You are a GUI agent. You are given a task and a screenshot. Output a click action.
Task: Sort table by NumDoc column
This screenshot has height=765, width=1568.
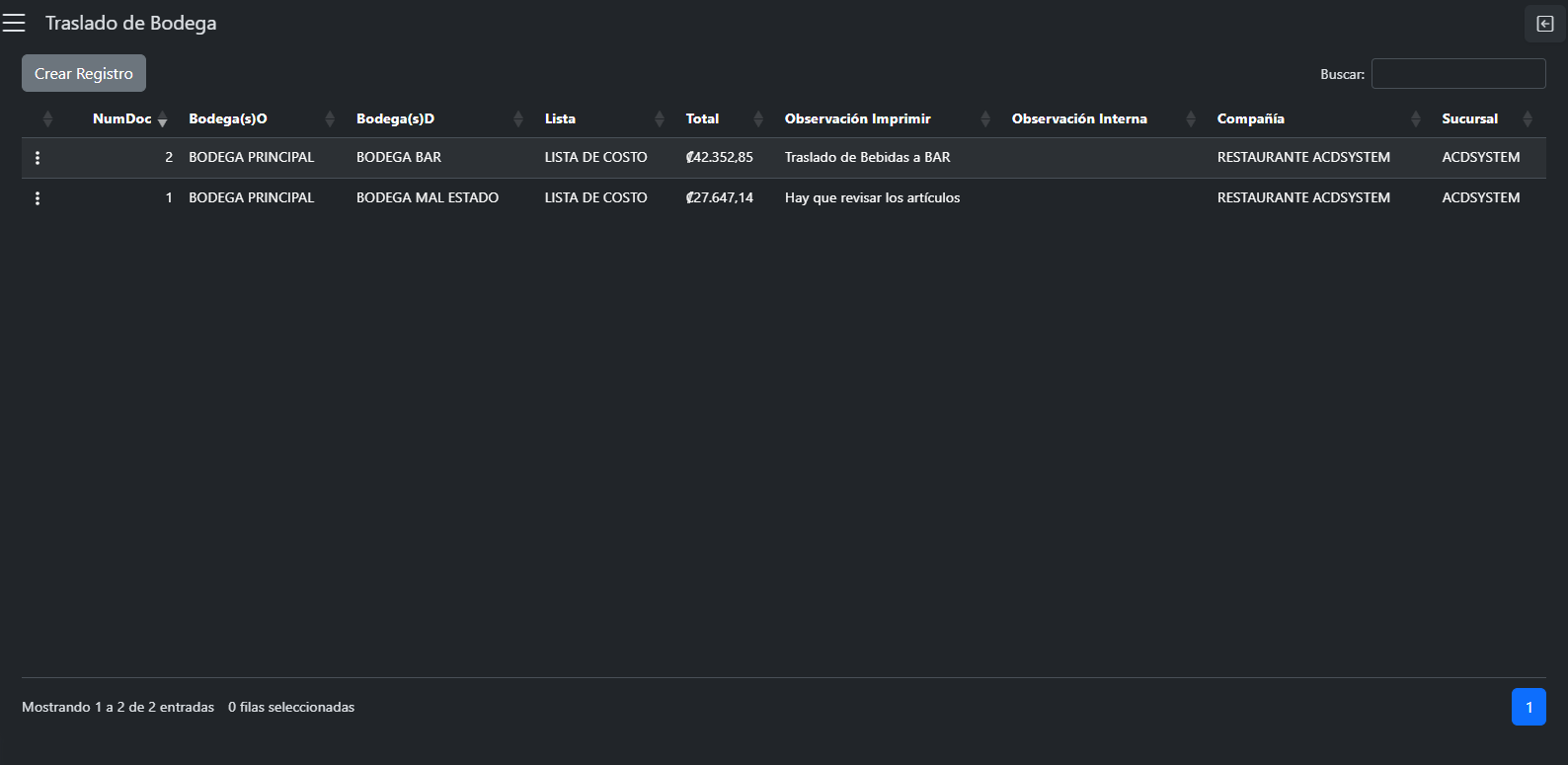122,118
